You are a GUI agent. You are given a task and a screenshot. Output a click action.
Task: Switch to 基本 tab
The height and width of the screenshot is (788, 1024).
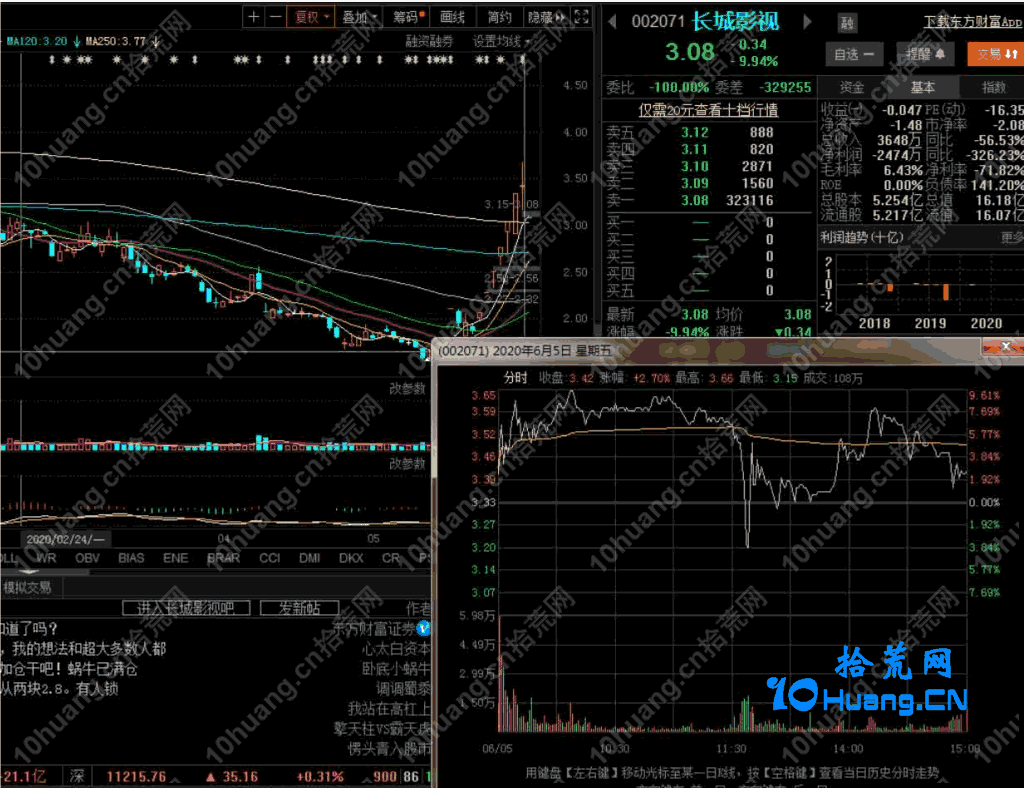pyautogui.click(x=922, y=87)
